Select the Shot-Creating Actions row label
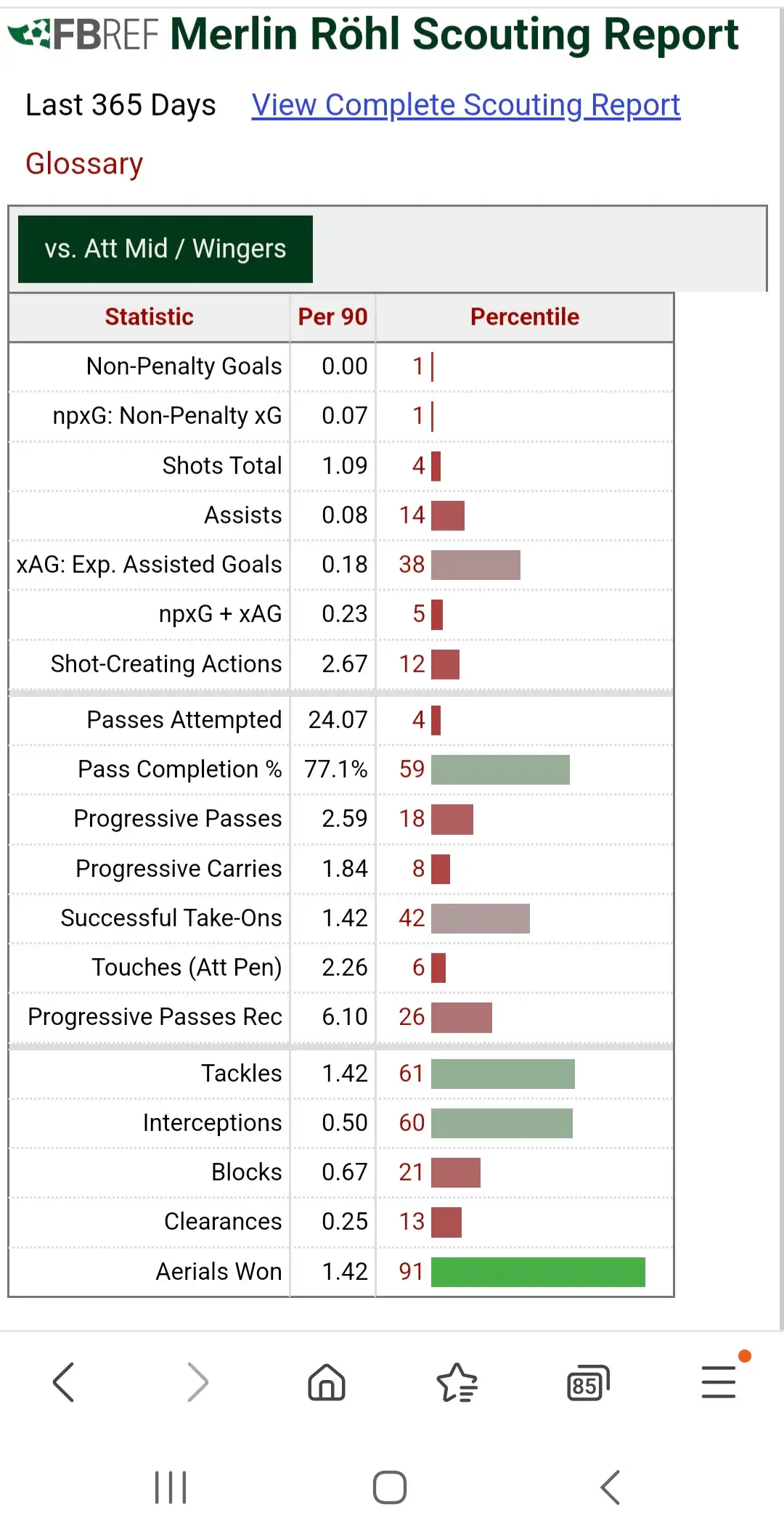Image resolution: width=784 pixels, height=1539 pixels. (166, 664)
